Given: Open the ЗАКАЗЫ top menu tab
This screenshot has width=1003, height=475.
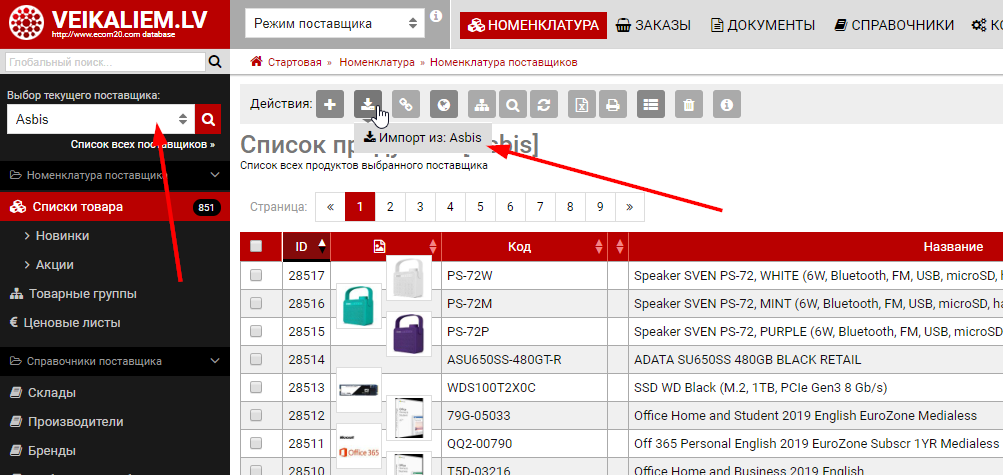Looking at the screenshot, I should pyautogui.click(x=664, y=25).
